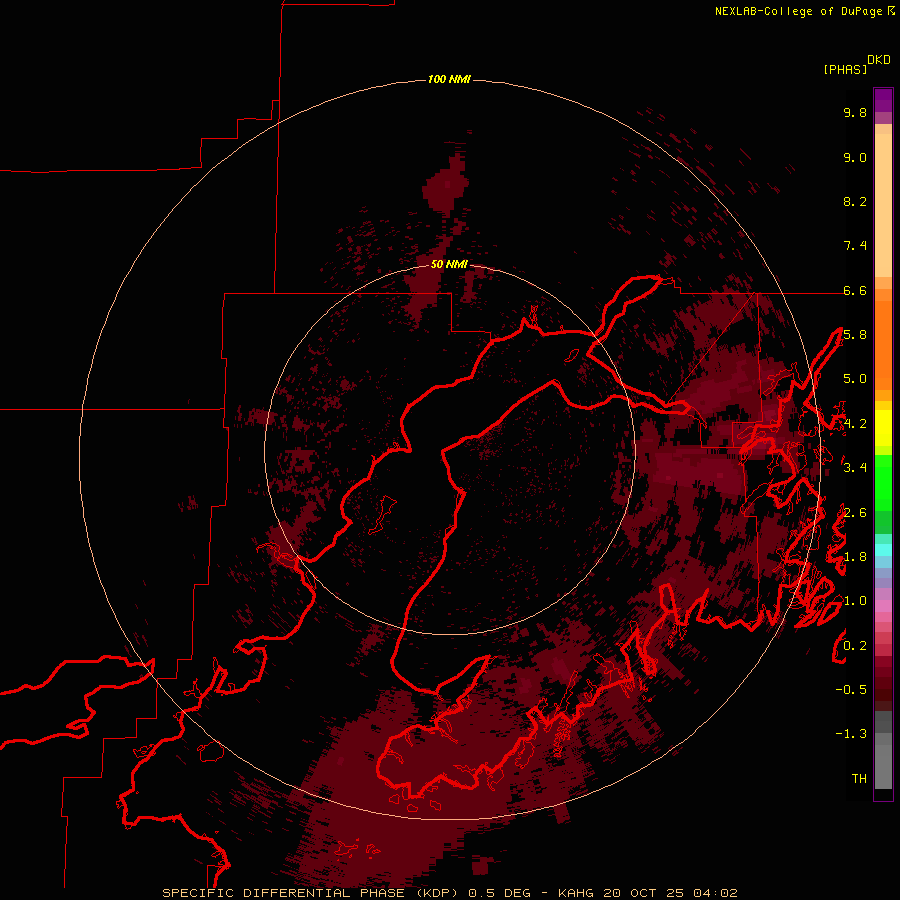Click the 6.6 value on the color scale
This screenshot has width=900, height=900.
pyautogui.click(x=855, y=290)
